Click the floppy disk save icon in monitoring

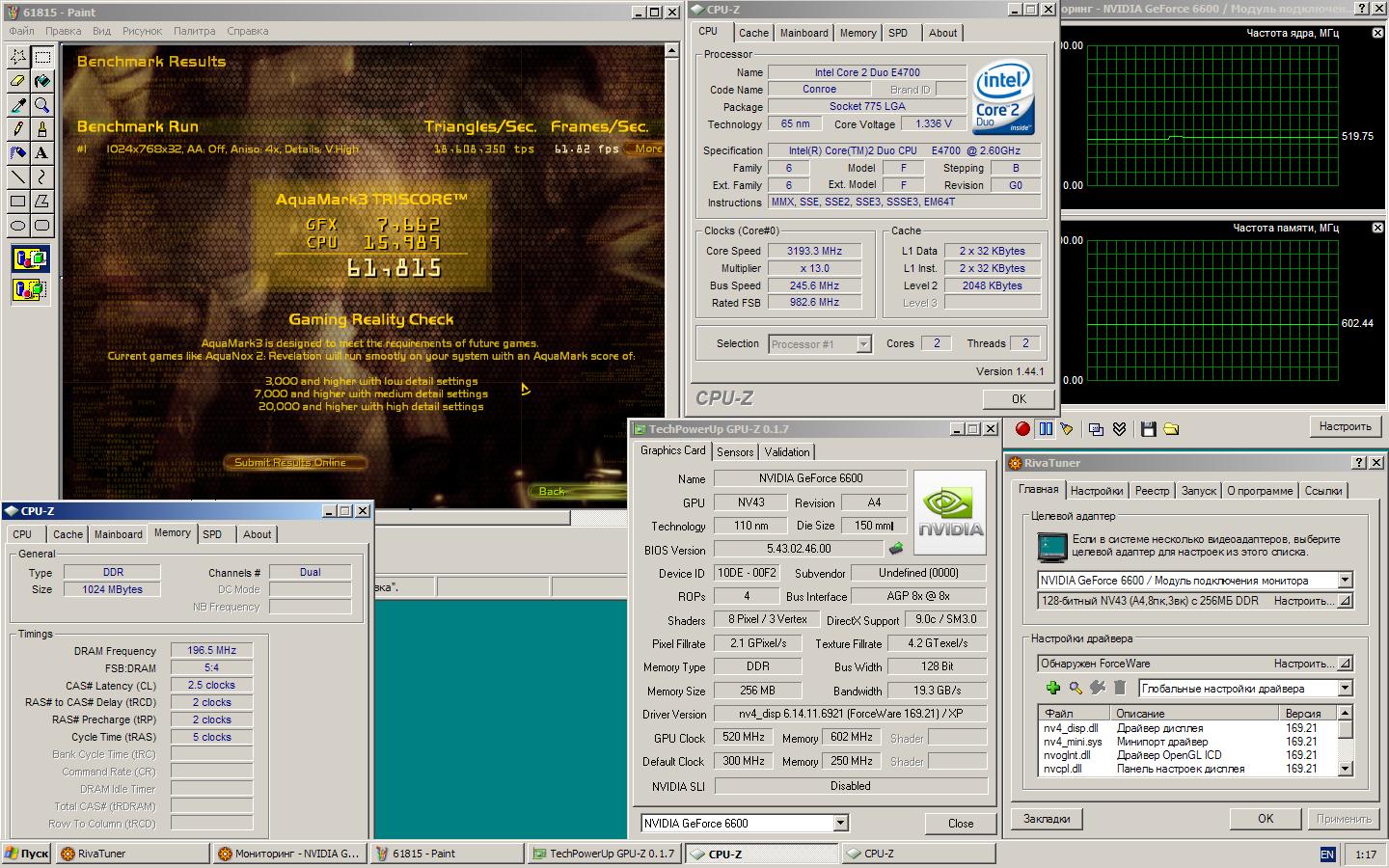point(1148,429)
